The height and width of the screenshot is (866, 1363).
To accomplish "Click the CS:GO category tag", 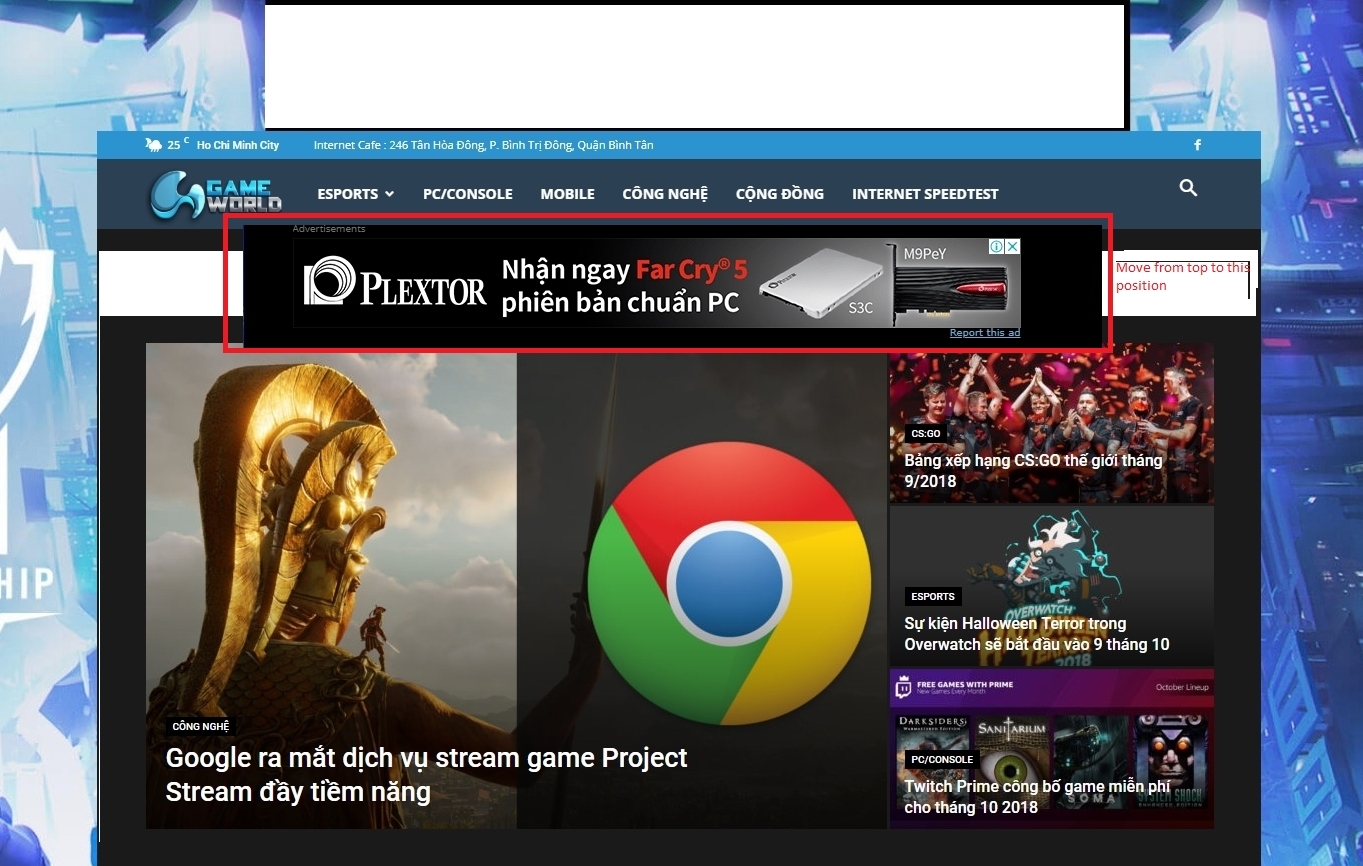I will [x=926, y=434].
